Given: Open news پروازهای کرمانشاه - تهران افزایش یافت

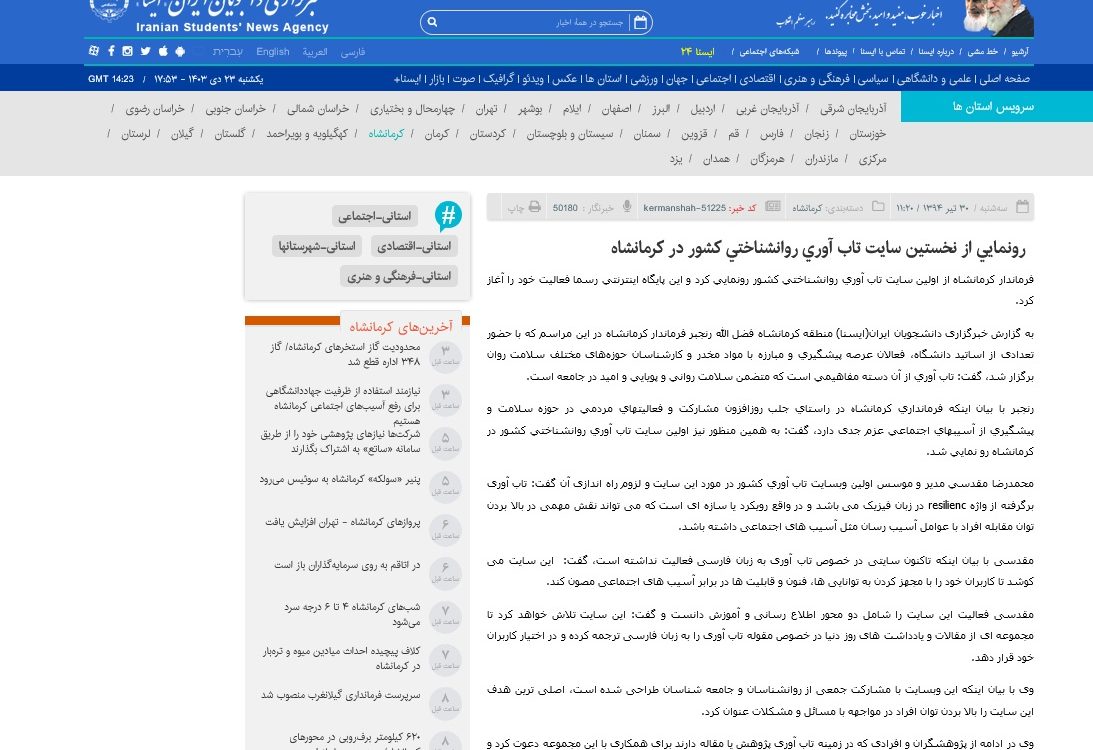Looking at the screenshot, I should [343, 523].
